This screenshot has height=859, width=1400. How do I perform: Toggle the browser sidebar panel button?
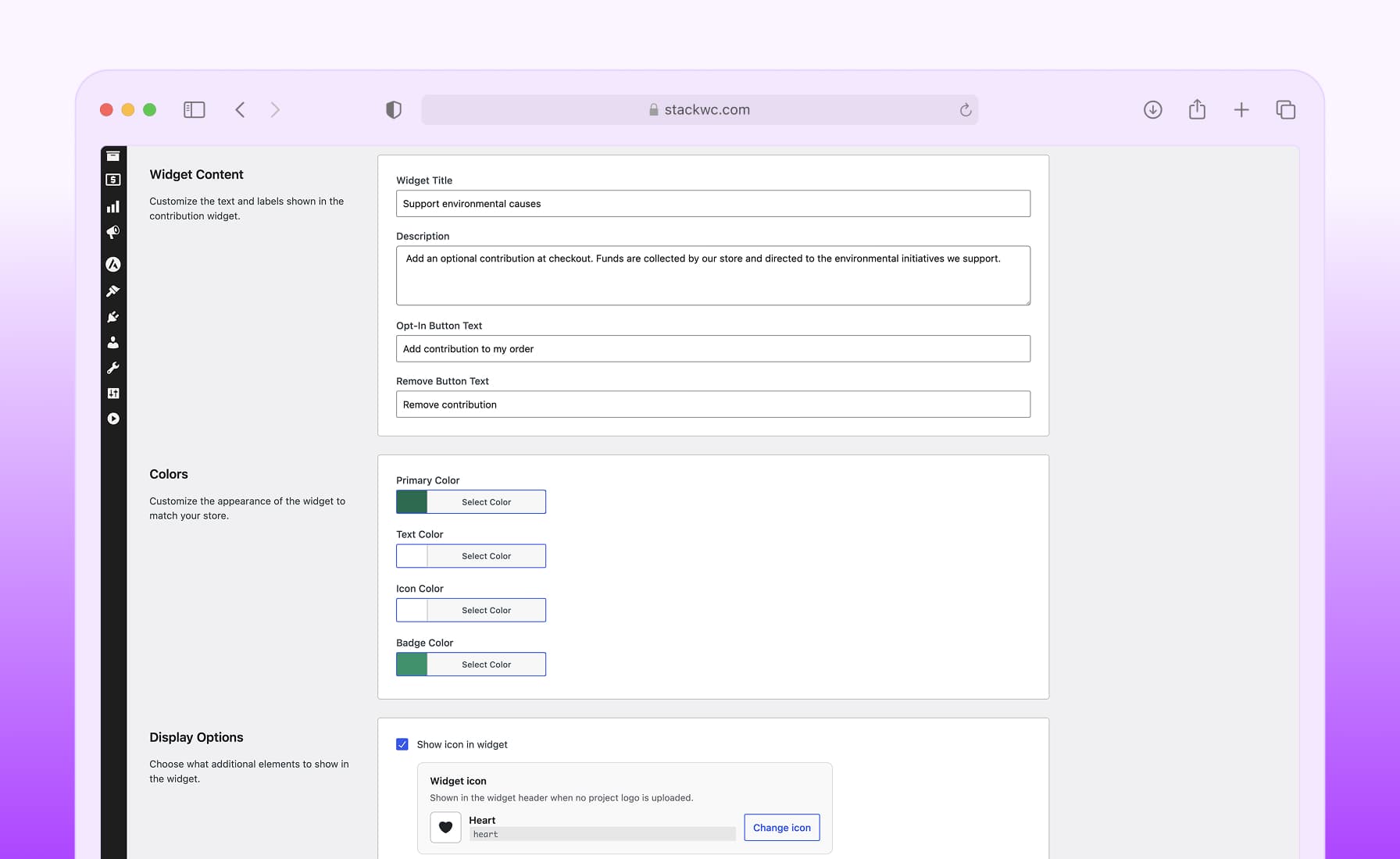195,110
